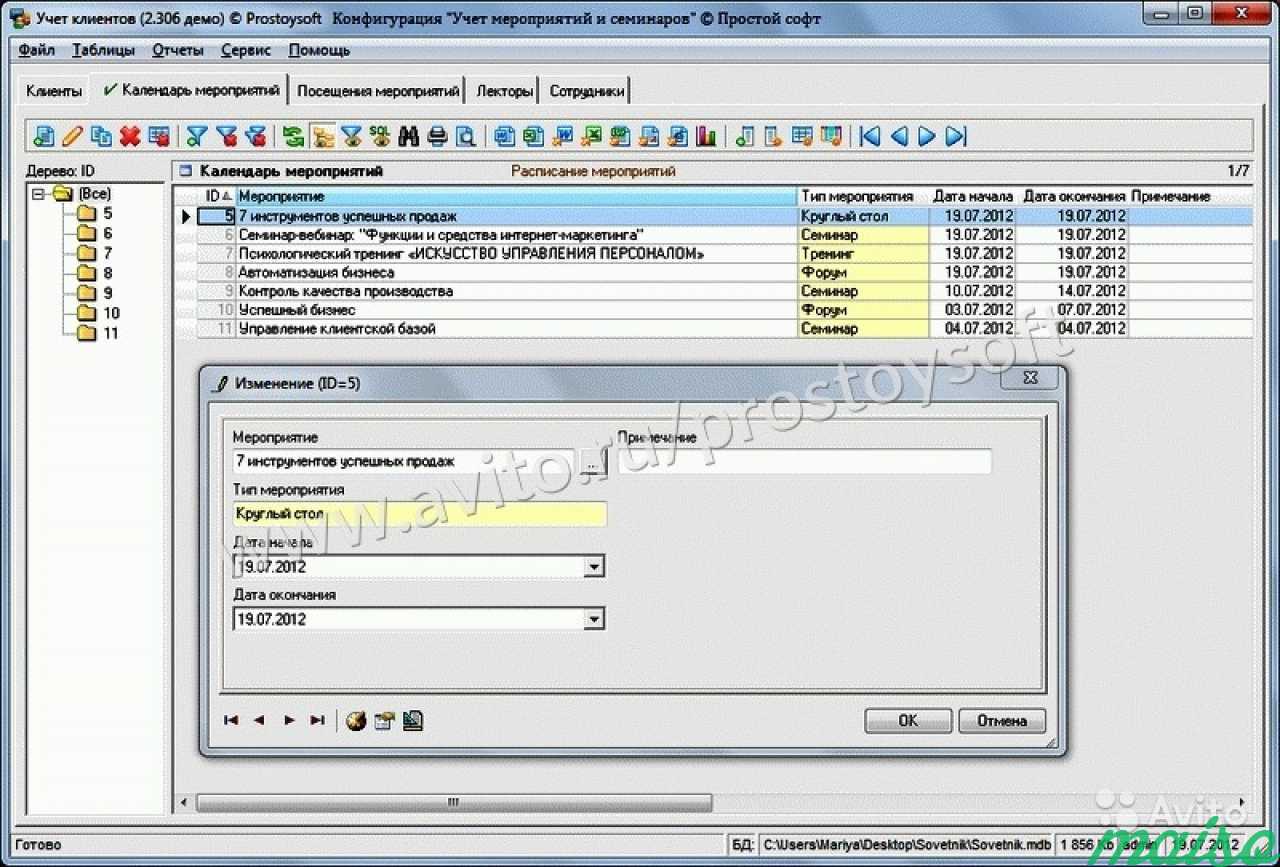Click the Отмена button
The image size is (1280, 867).
point(1002,720)
